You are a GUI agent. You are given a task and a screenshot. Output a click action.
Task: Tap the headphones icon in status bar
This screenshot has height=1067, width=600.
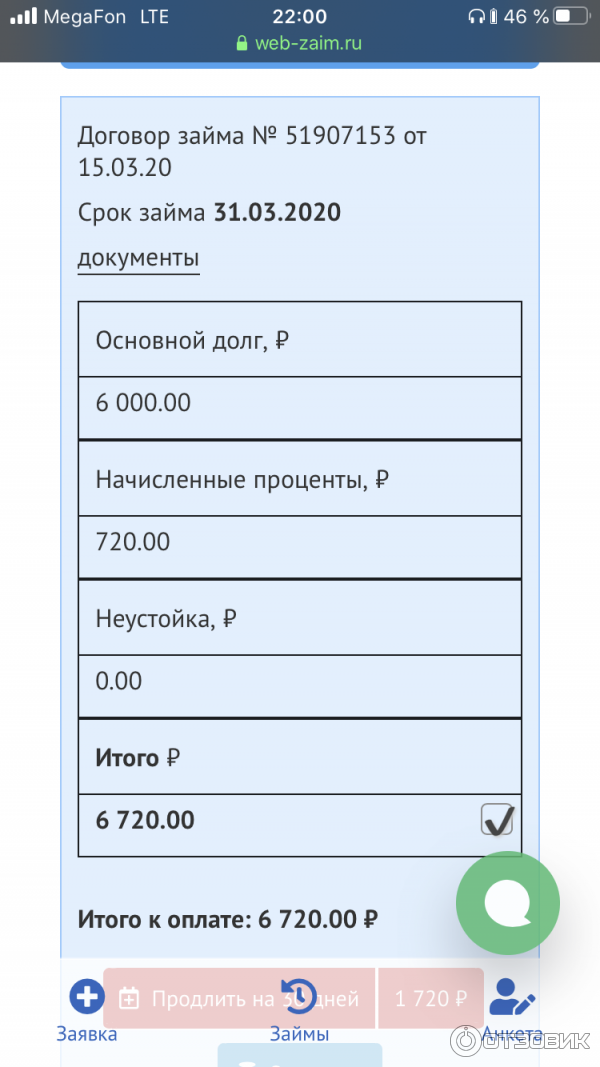point(477,17)
